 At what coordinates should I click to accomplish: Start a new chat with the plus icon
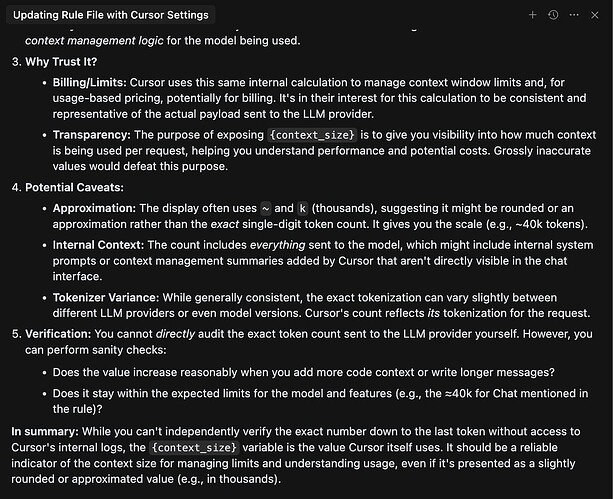[x=532, y=15]
